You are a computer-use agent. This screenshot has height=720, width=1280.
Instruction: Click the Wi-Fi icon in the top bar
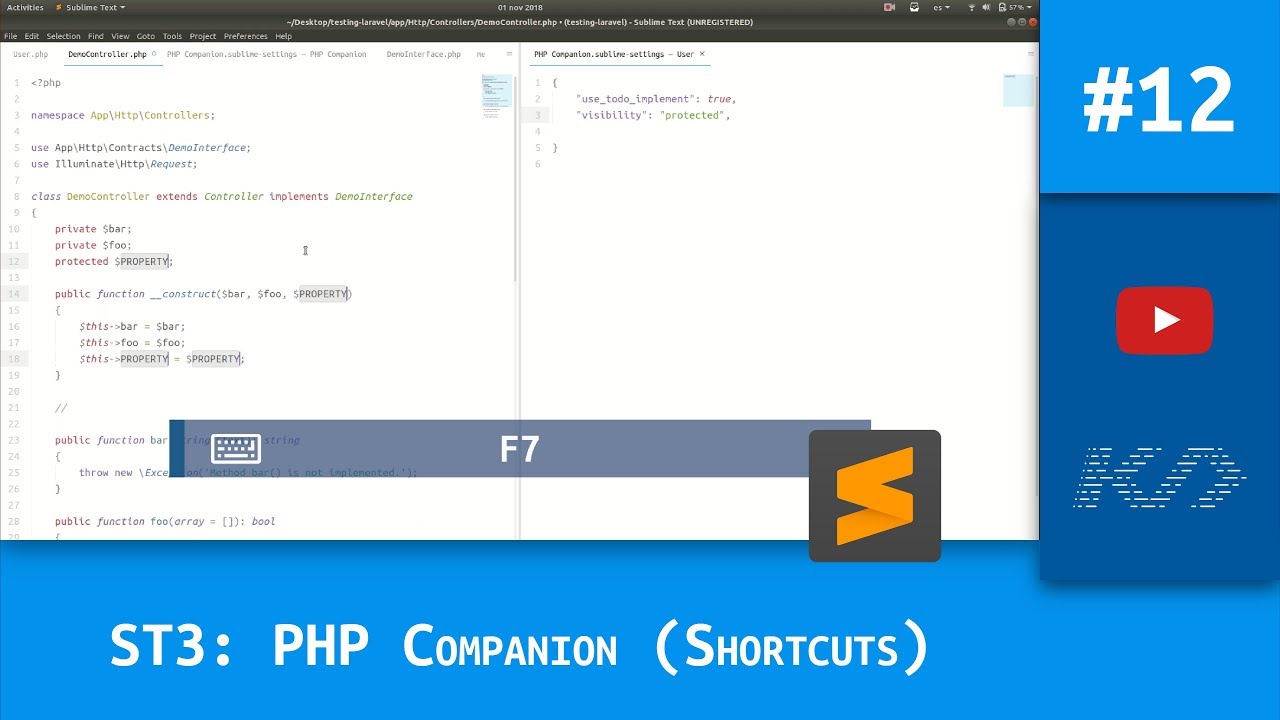point(971,6)
